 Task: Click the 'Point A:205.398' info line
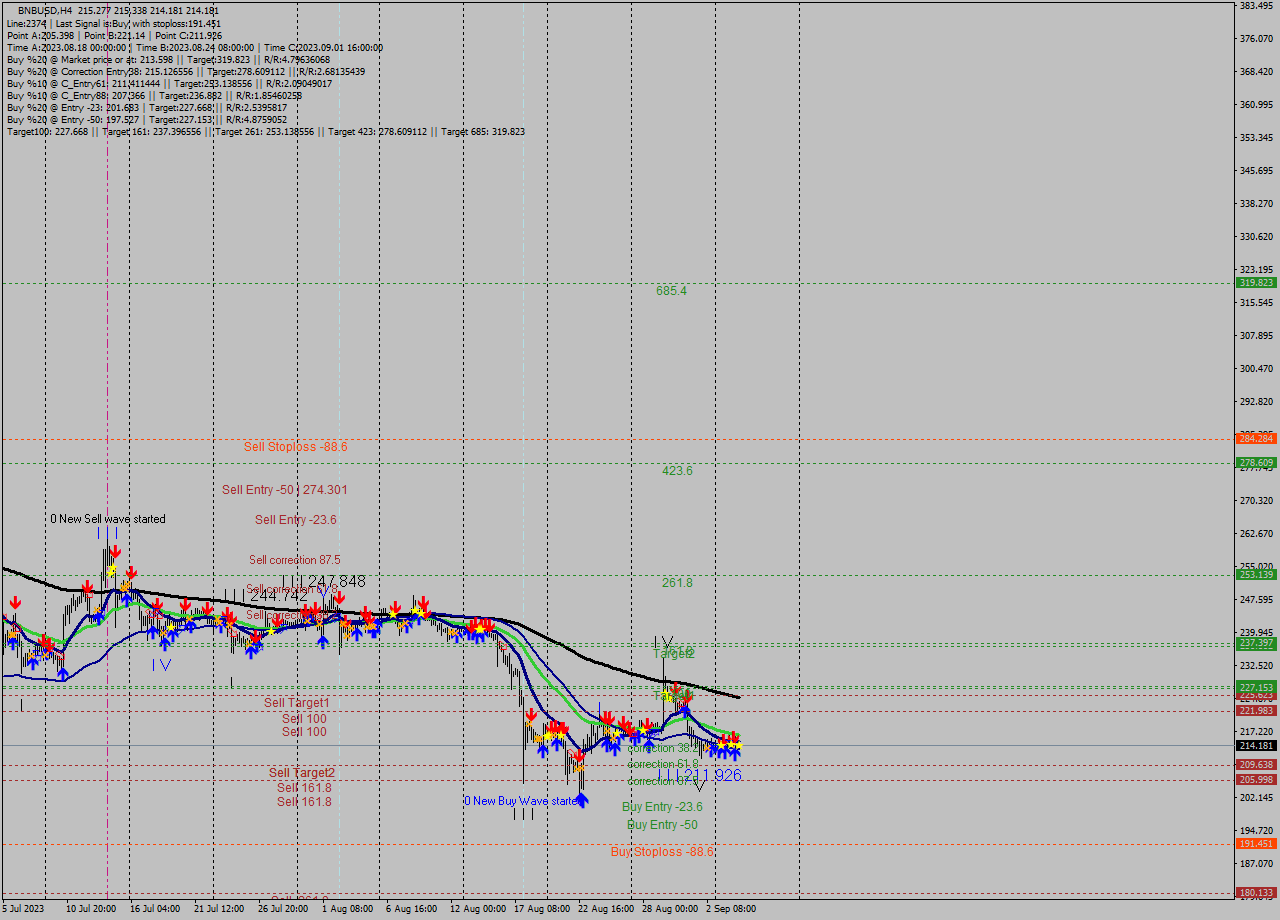coord(114,35)
